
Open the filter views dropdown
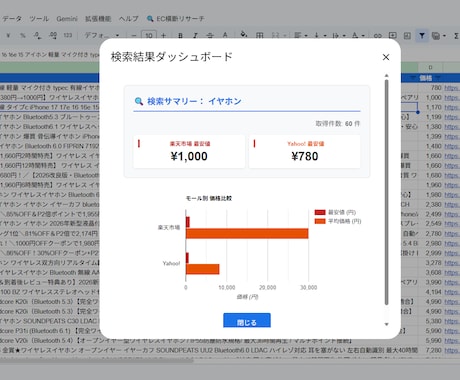(x=438, y=35)
